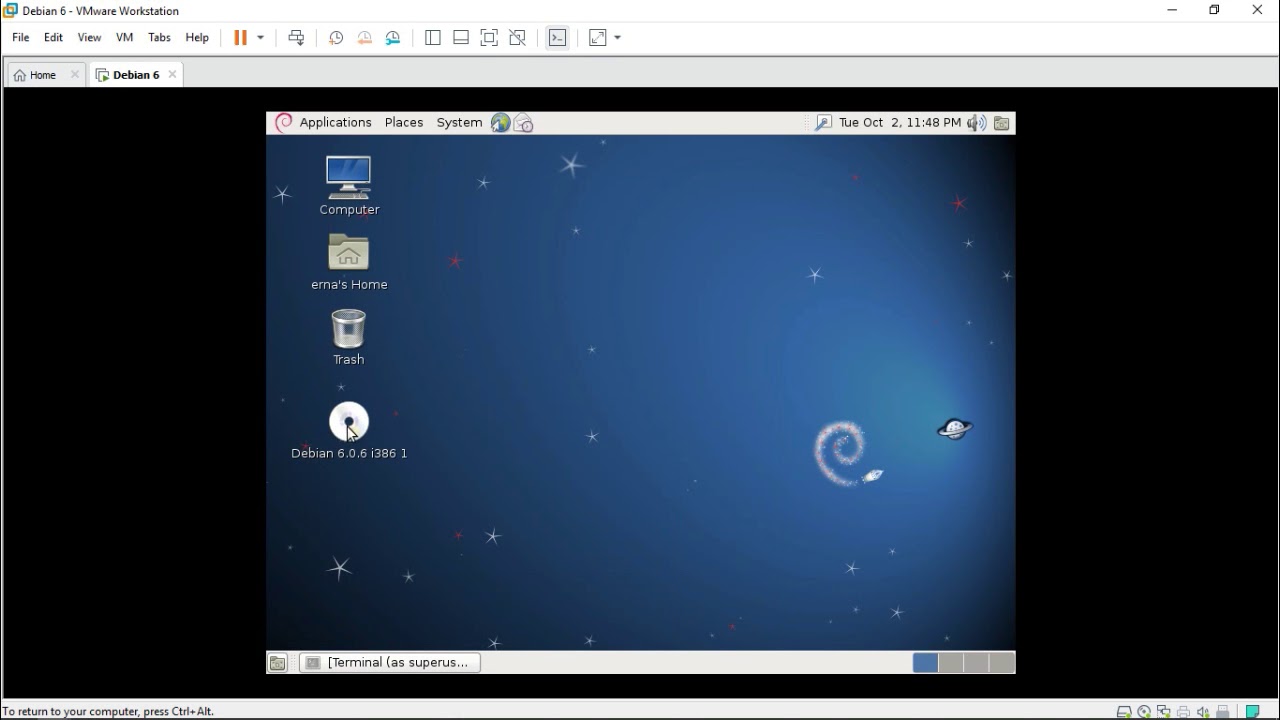This screenshot has height=720, width=1280.
Task: Click the show desktop button in bottom panel
Action: 278,663
